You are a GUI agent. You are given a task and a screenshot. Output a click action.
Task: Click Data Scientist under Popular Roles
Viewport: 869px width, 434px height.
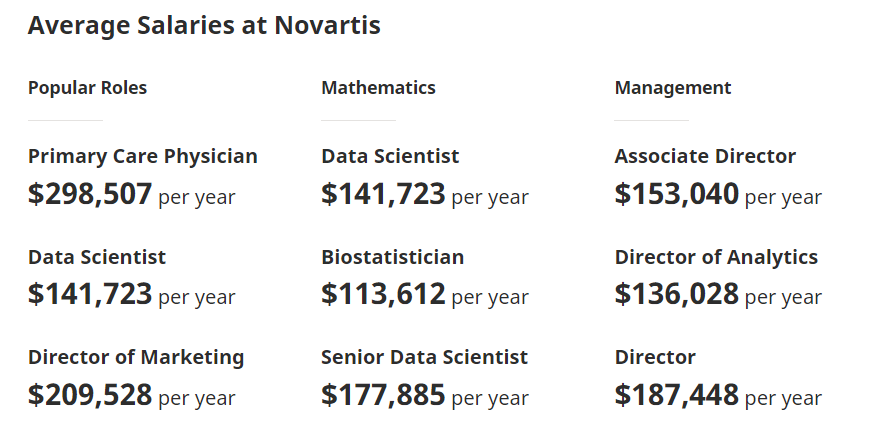97,257
